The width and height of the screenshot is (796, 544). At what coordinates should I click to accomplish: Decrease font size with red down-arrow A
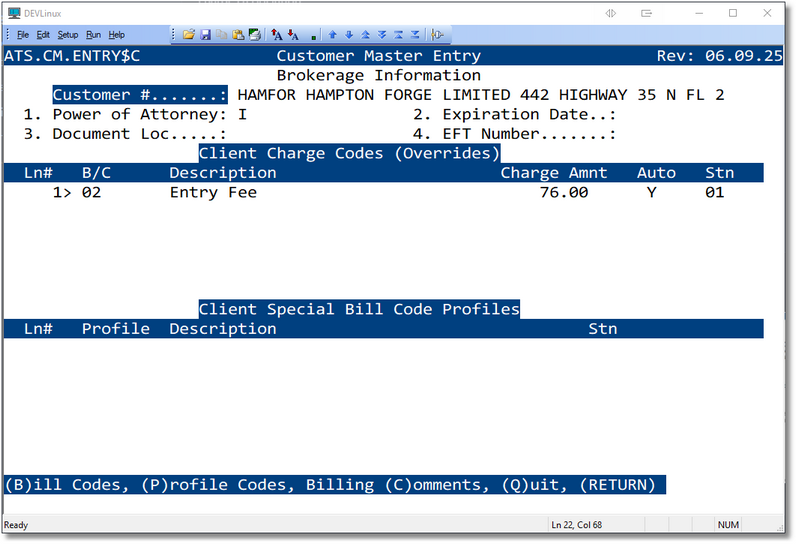coord(293,35)
